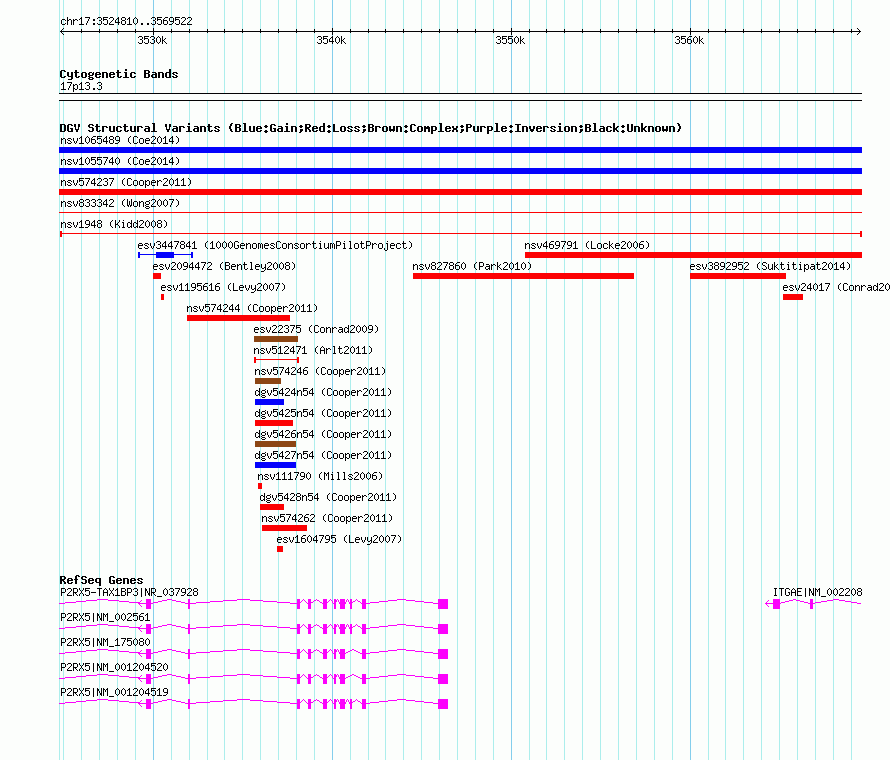890x760 pixels.
Task: Click the esv3447841 blue variant glyph
Action: 165,255
